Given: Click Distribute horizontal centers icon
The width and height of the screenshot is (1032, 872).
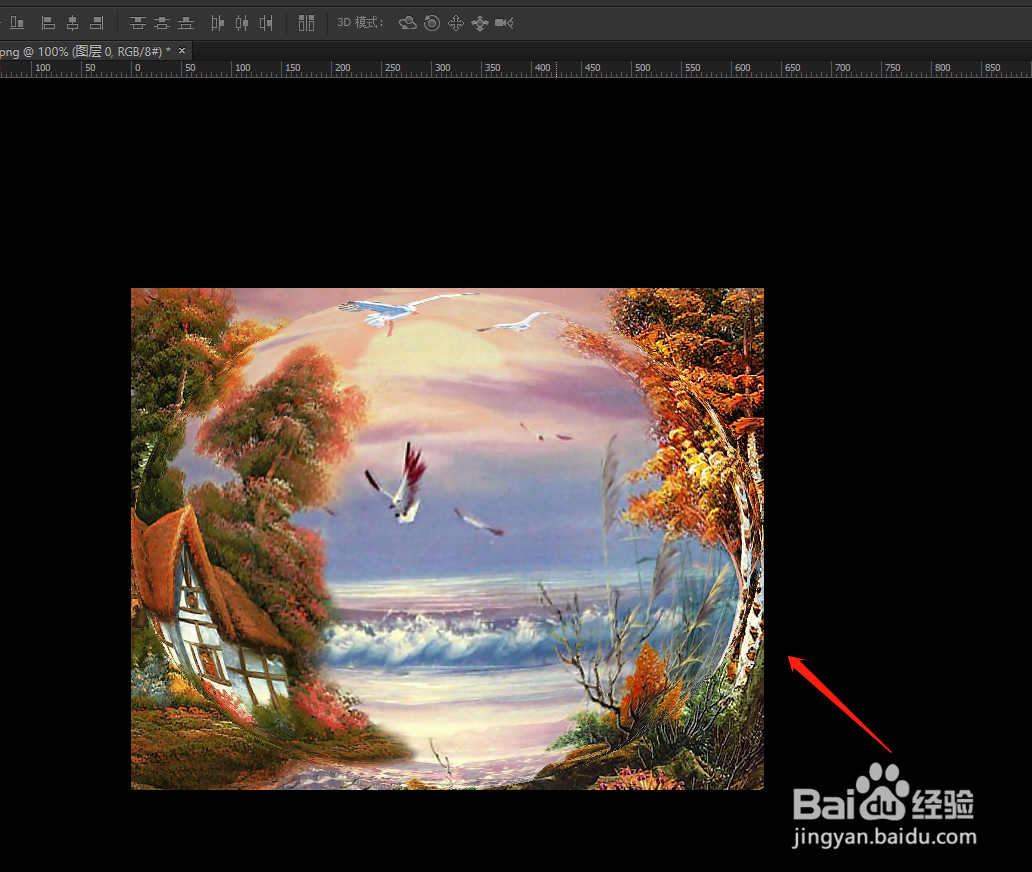Looking at the screenshot, I should [x=242, y=23].
